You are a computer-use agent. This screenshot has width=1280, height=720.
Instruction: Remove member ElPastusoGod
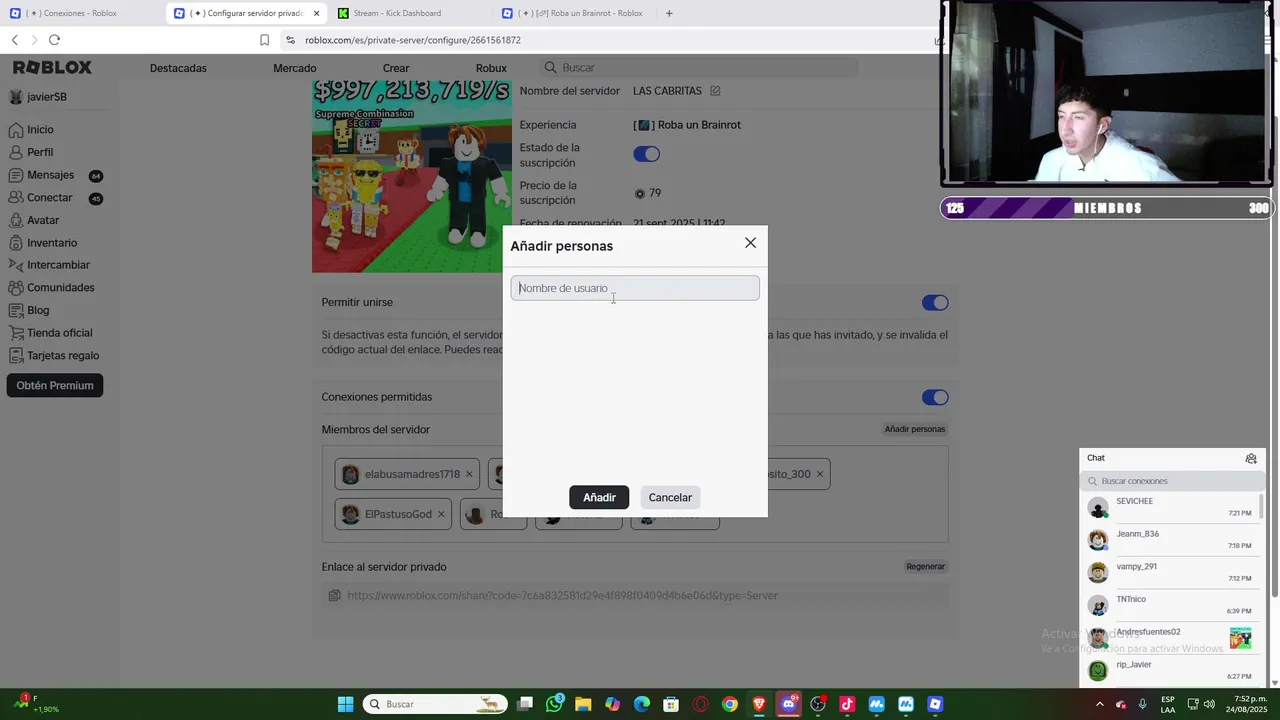pos(441,514)
